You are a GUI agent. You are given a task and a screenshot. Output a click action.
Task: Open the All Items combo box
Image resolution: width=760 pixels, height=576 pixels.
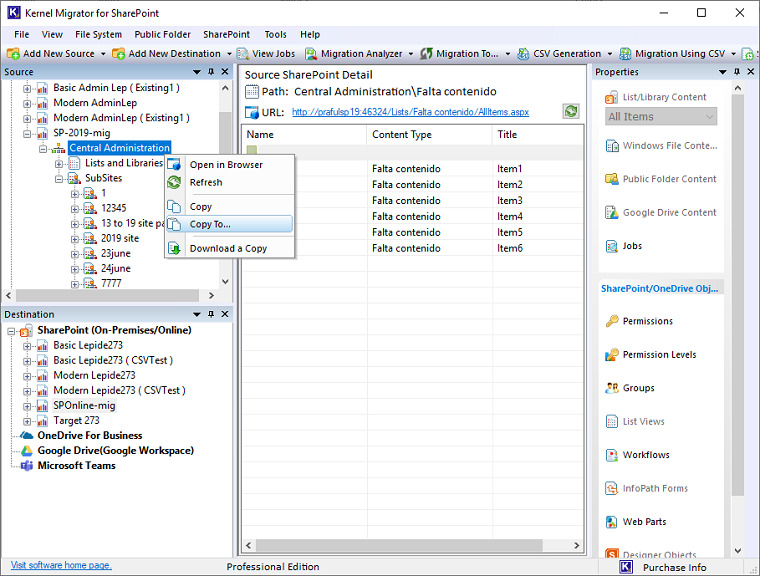(x=661, y=117)
